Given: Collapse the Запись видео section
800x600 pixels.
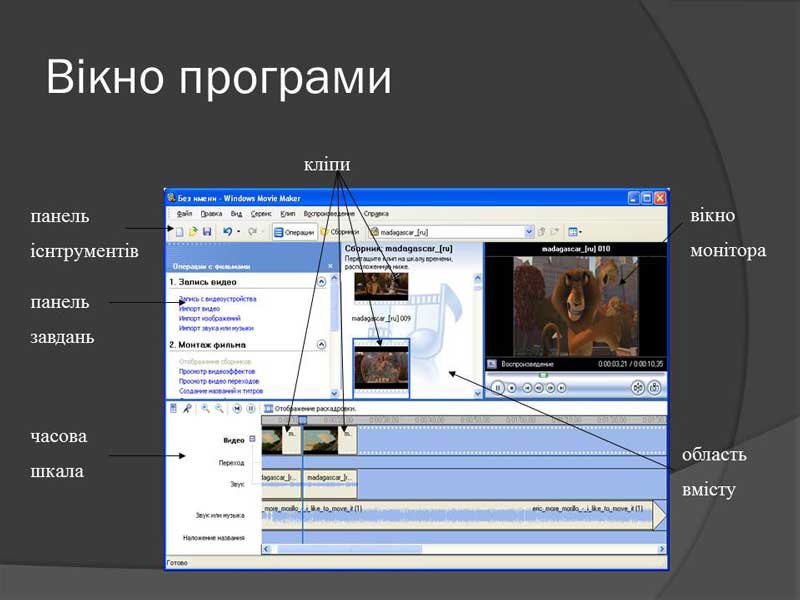Looking at the screenshot, I should click(x=321, y=283).
